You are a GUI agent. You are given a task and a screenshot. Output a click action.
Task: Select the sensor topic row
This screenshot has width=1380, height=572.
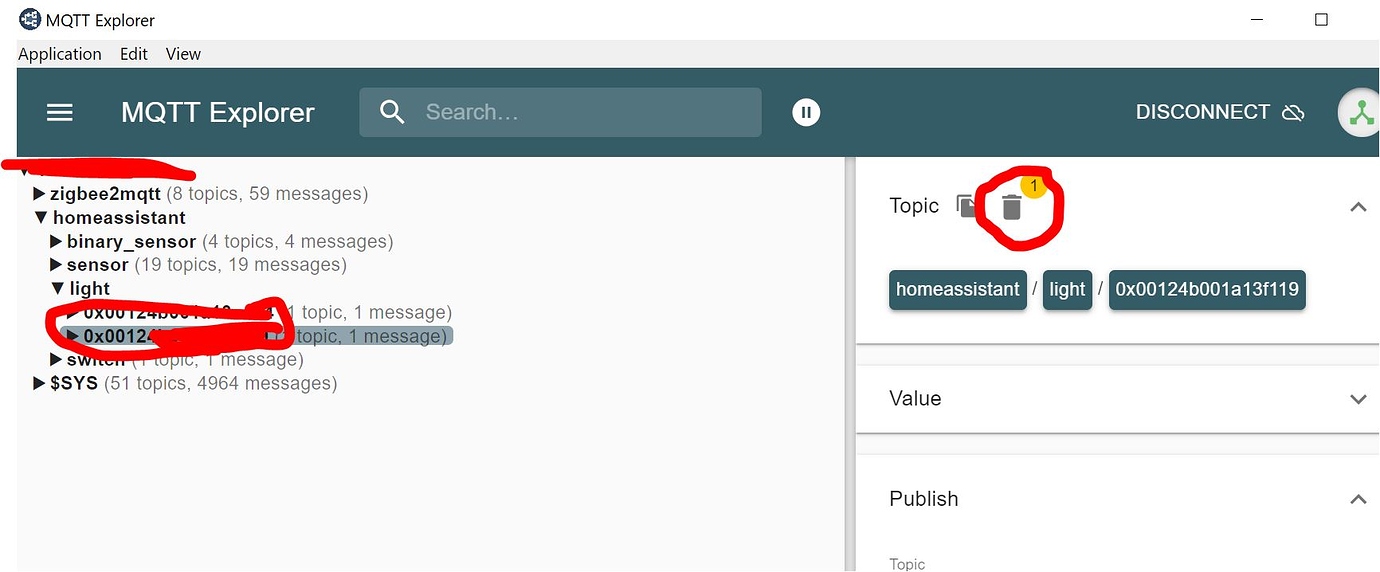pyautogui.click(x=97, y=266)
